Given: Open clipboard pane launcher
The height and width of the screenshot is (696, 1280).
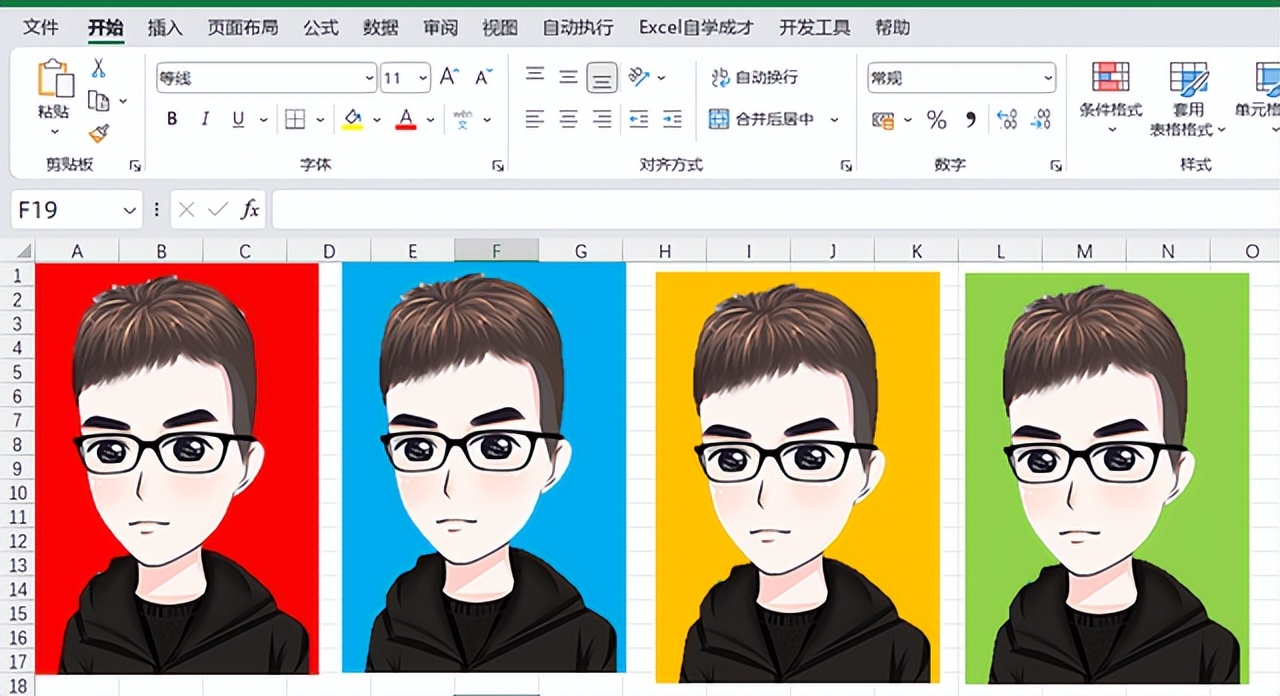Looking at the screenshot, I should (135, 165).
